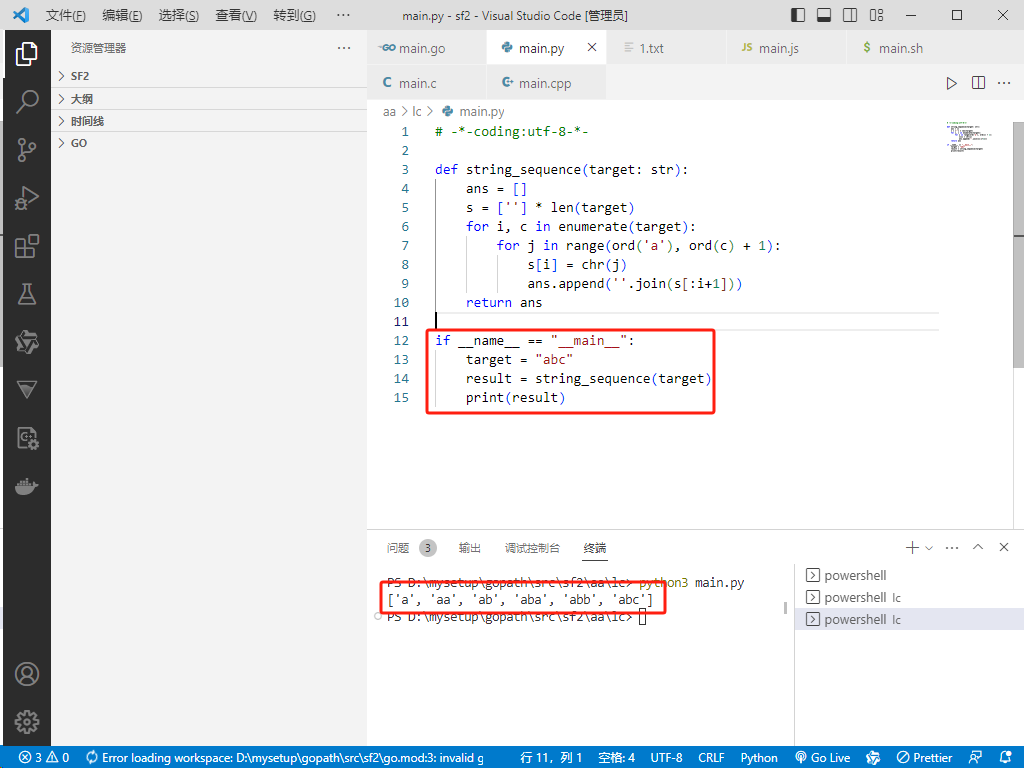Select first powershell terminal in list
Screen dimensions: 1024x768
pos(909,575)
